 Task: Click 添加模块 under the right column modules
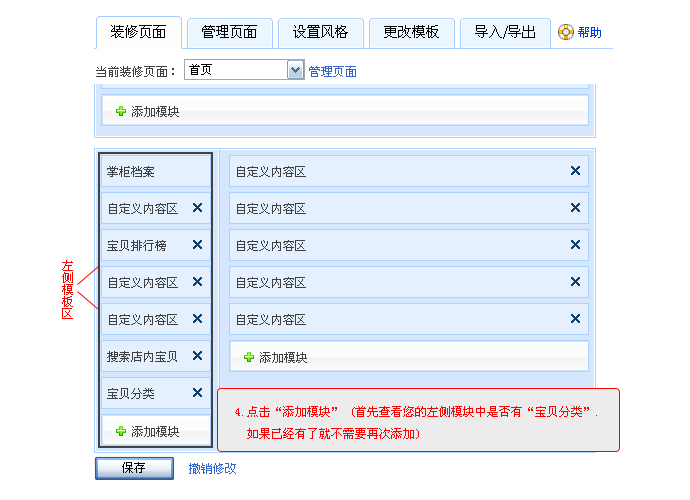275,357
